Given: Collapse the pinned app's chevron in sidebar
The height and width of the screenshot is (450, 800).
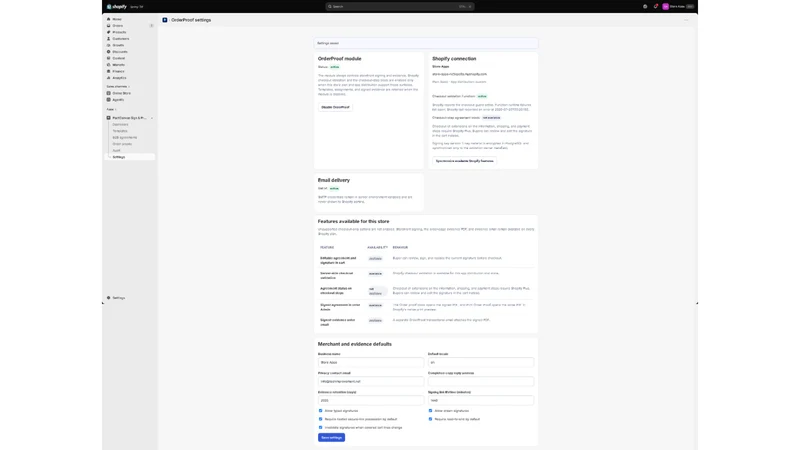Looking at the screenshot, I should [x=152, y=118].
